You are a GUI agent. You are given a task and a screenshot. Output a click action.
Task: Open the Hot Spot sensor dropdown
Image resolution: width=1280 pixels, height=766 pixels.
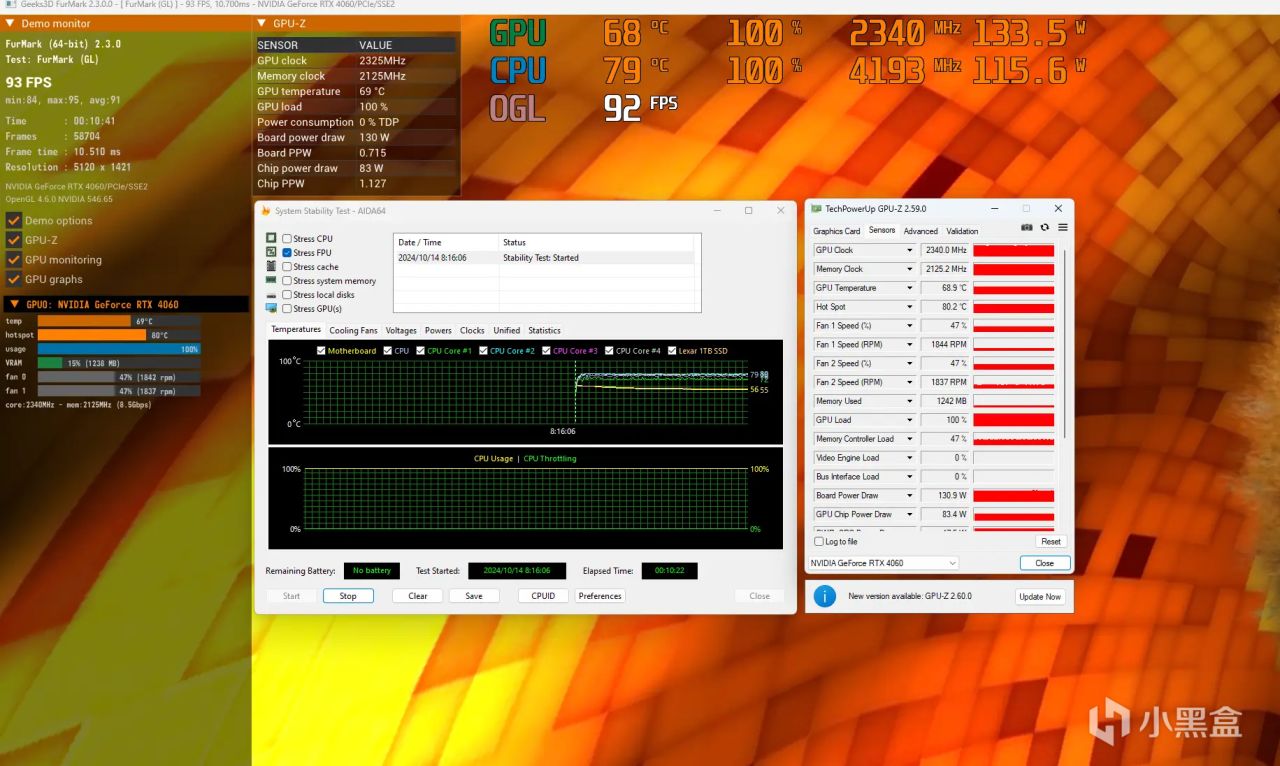coord(910,307)
